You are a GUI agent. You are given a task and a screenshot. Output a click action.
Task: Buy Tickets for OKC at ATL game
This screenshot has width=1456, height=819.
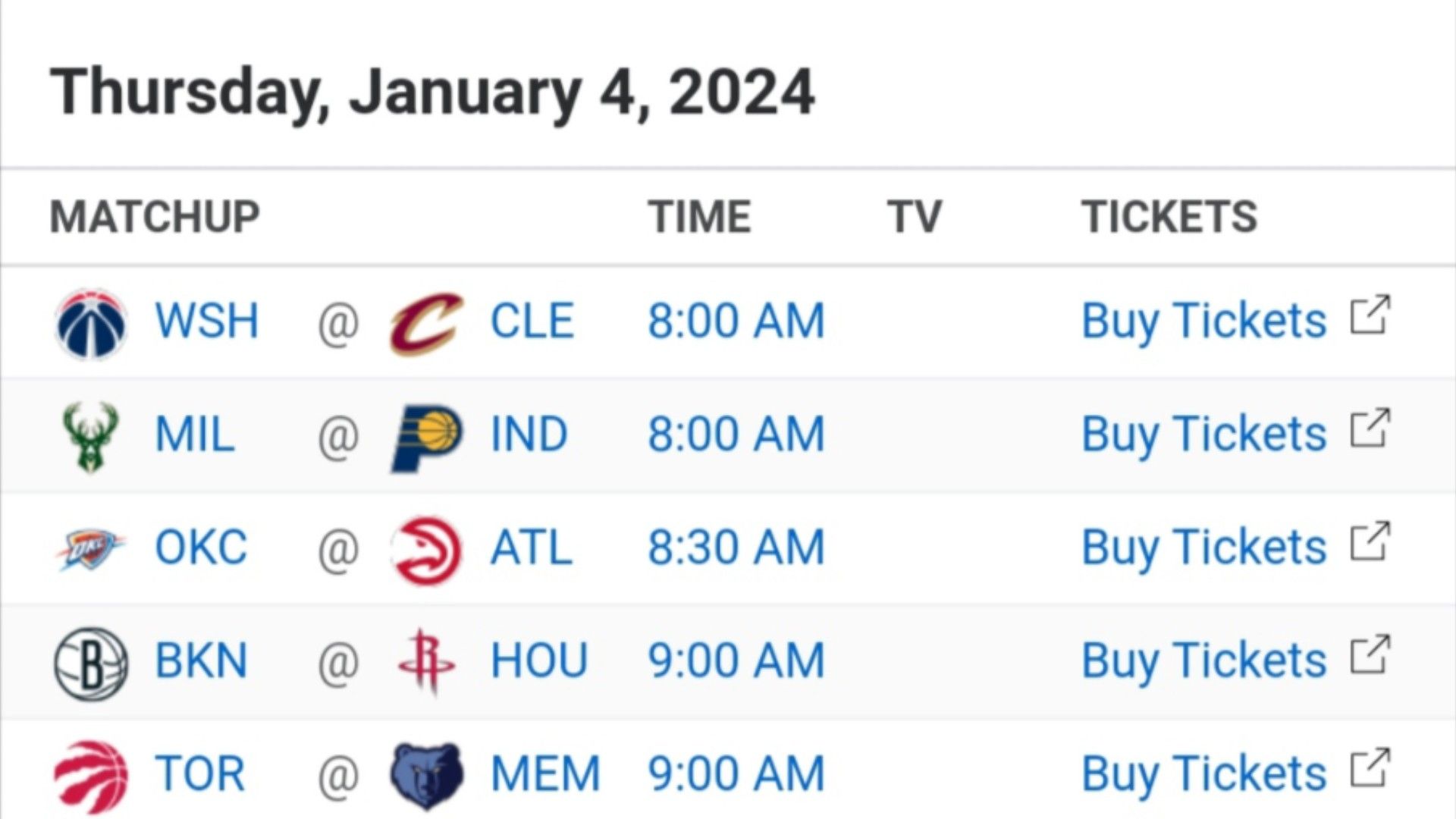(1203, 548)
